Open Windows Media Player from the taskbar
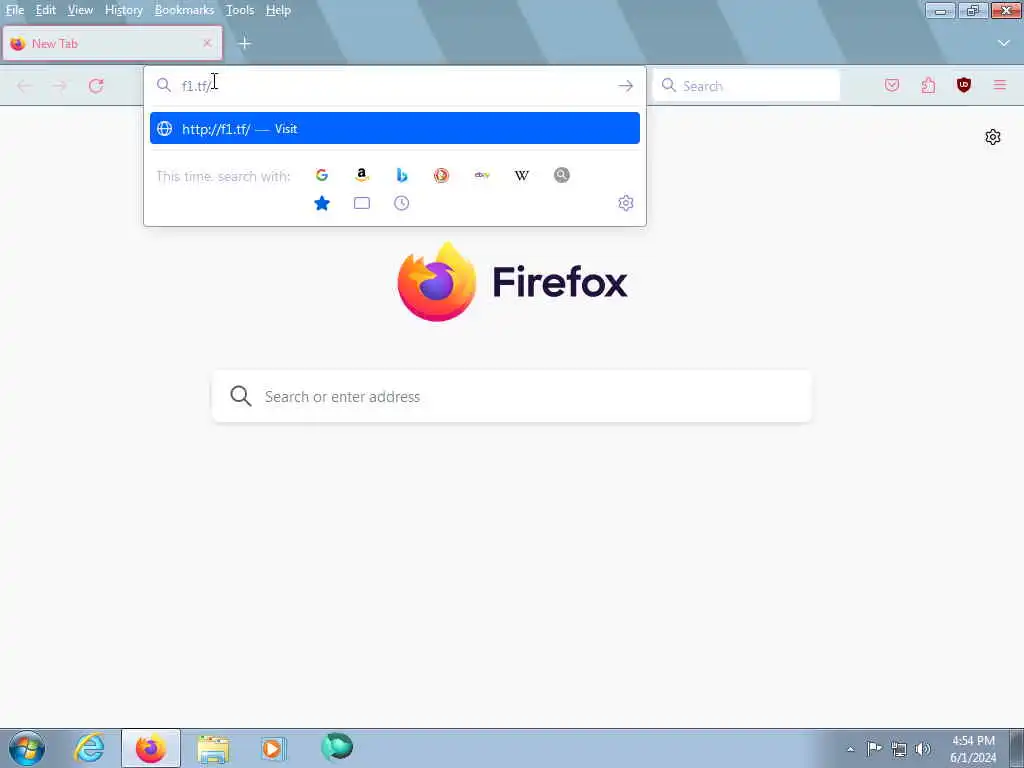Screen dimensions: 1024x768 coord(274,748)
